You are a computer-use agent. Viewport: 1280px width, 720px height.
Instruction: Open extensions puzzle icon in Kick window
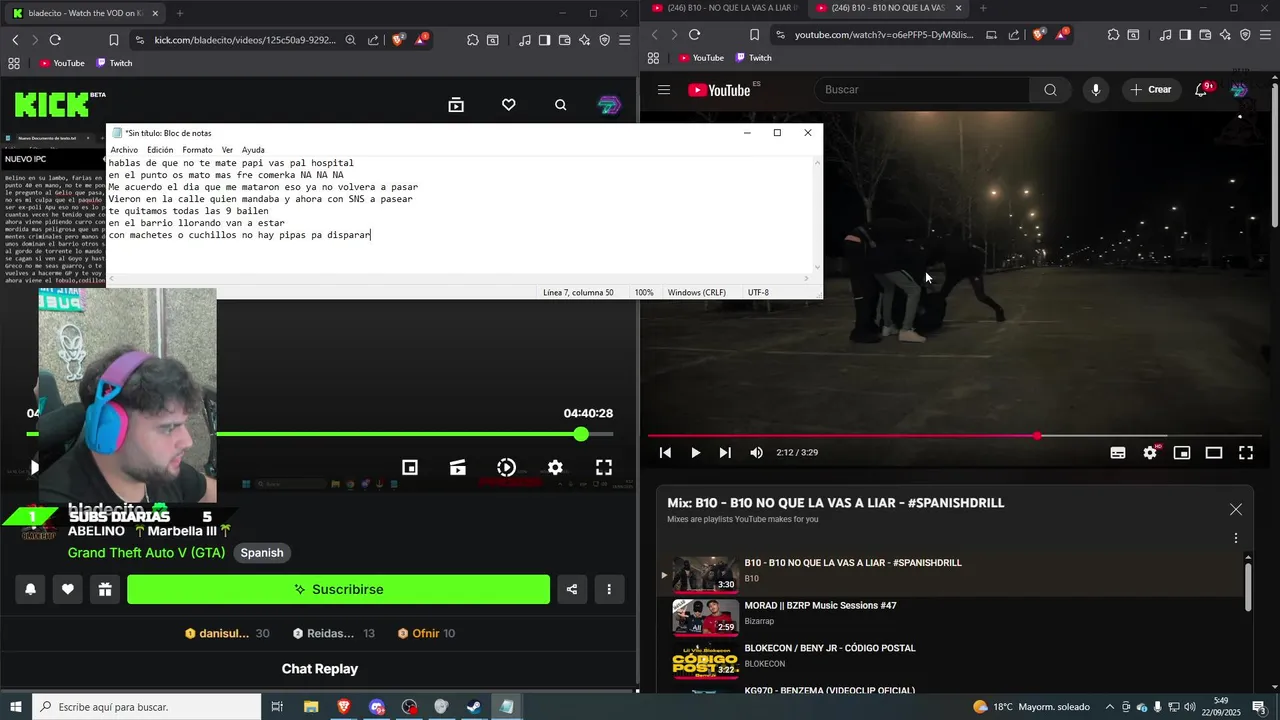(x=473, y=40)
